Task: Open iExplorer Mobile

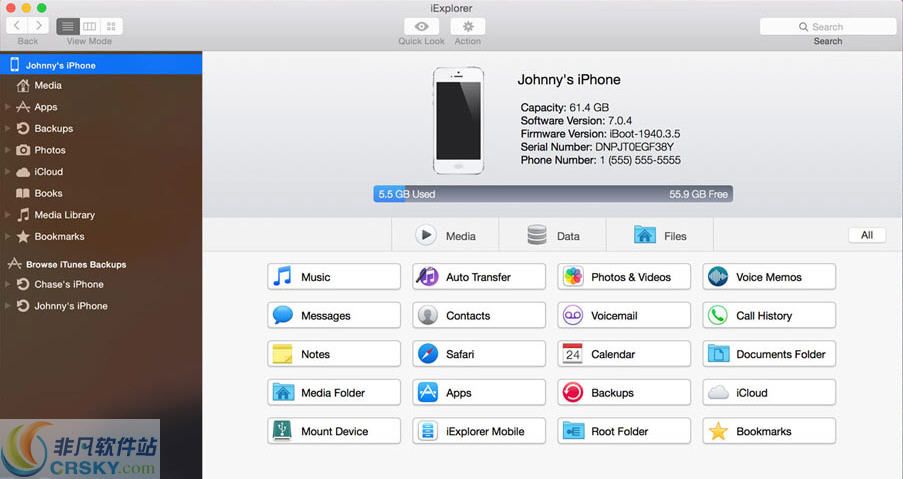Action: tap(479, 431)
